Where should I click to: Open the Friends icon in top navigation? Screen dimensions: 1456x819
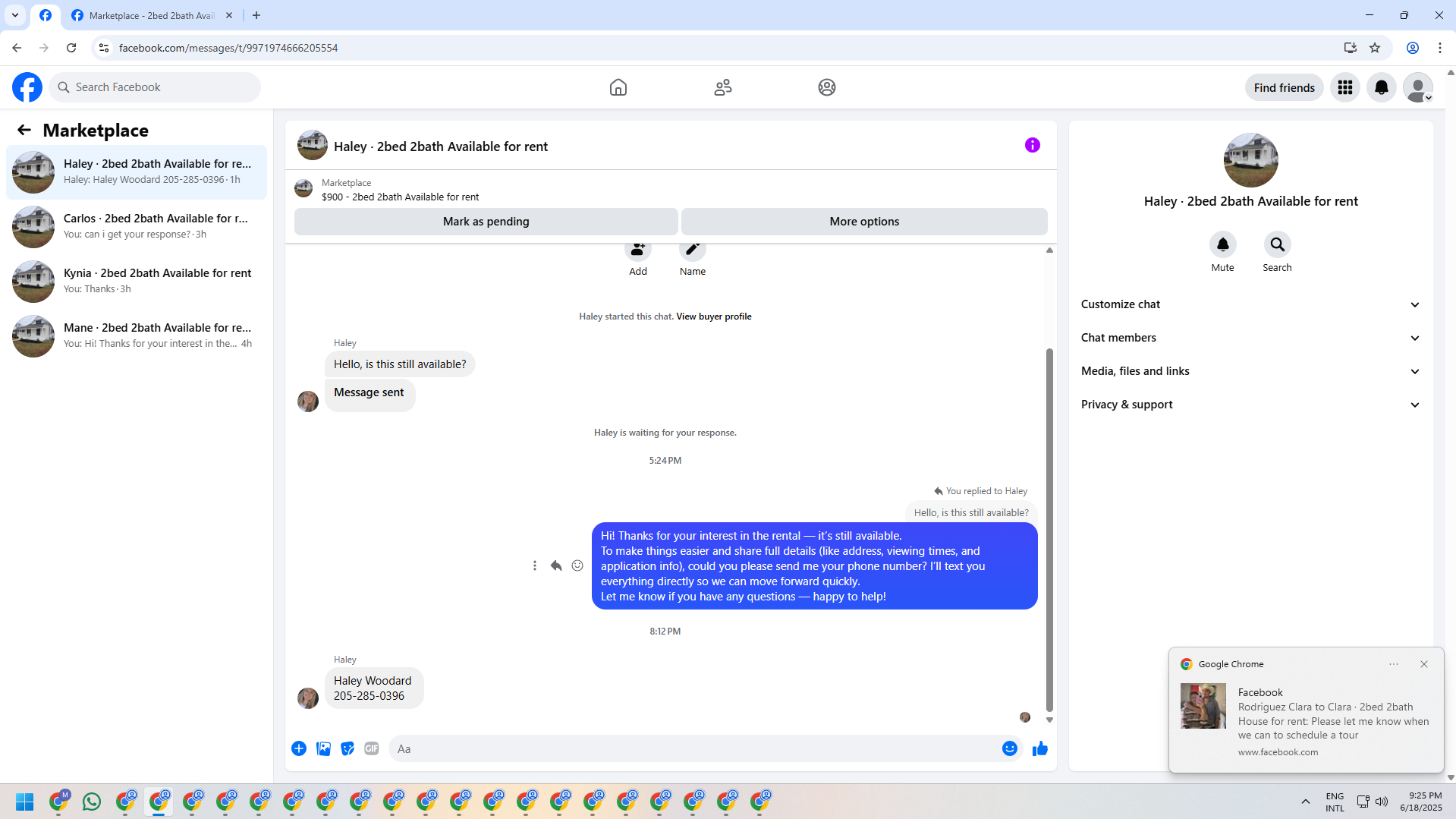[x=723, y=87]
